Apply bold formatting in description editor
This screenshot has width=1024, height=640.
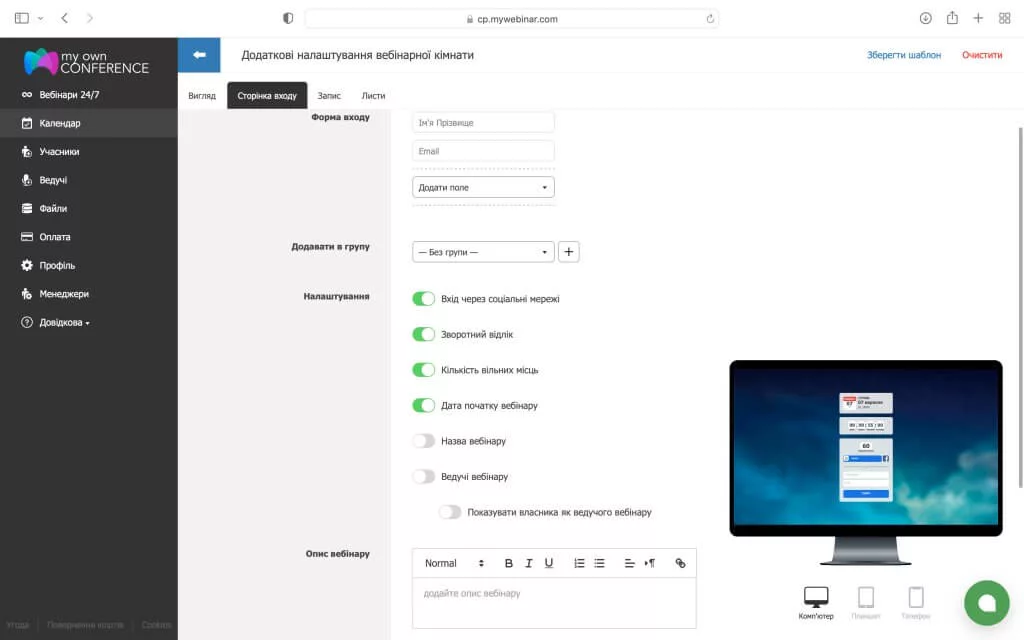point(508,563)
